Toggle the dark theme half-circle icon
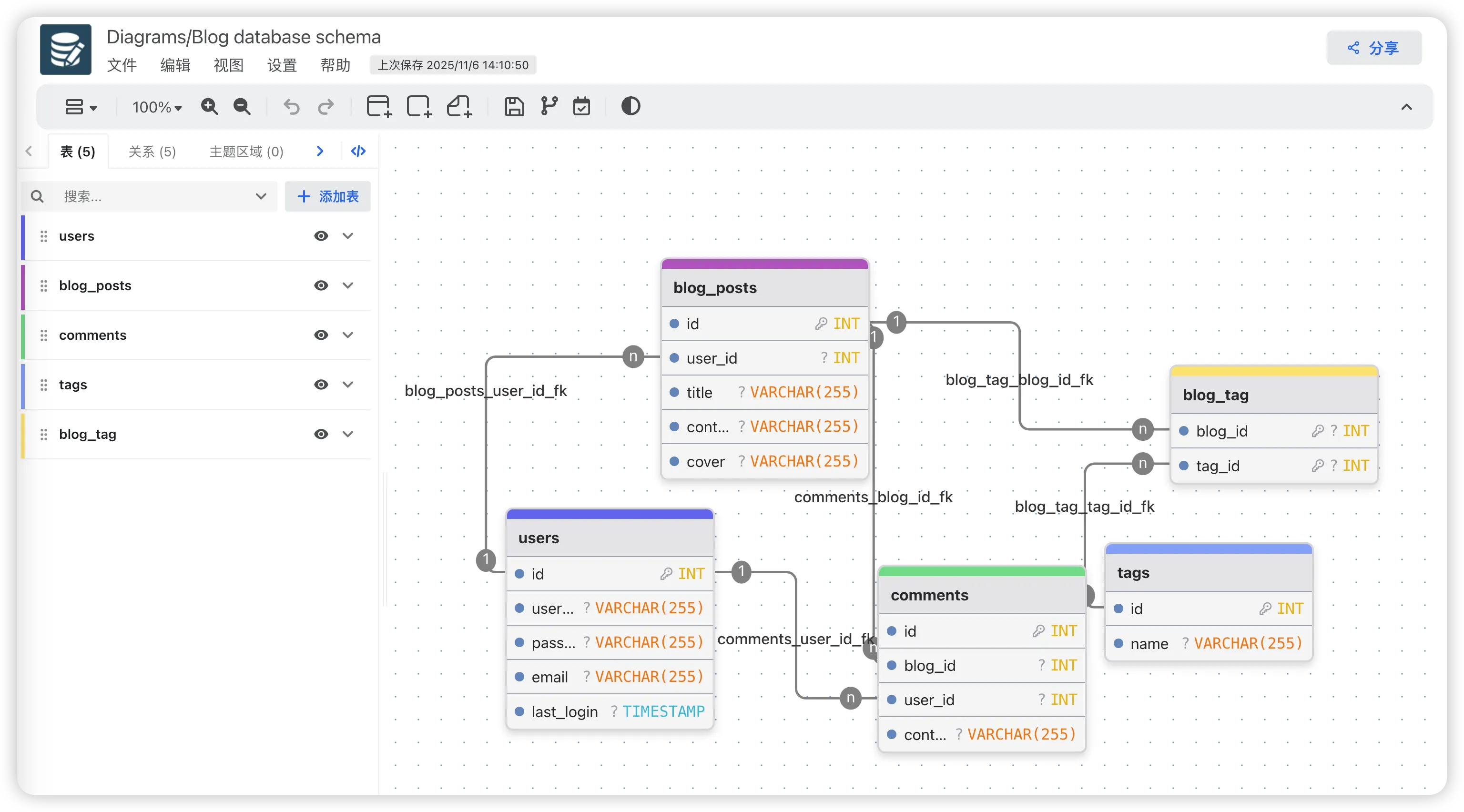 pos(631,106)
